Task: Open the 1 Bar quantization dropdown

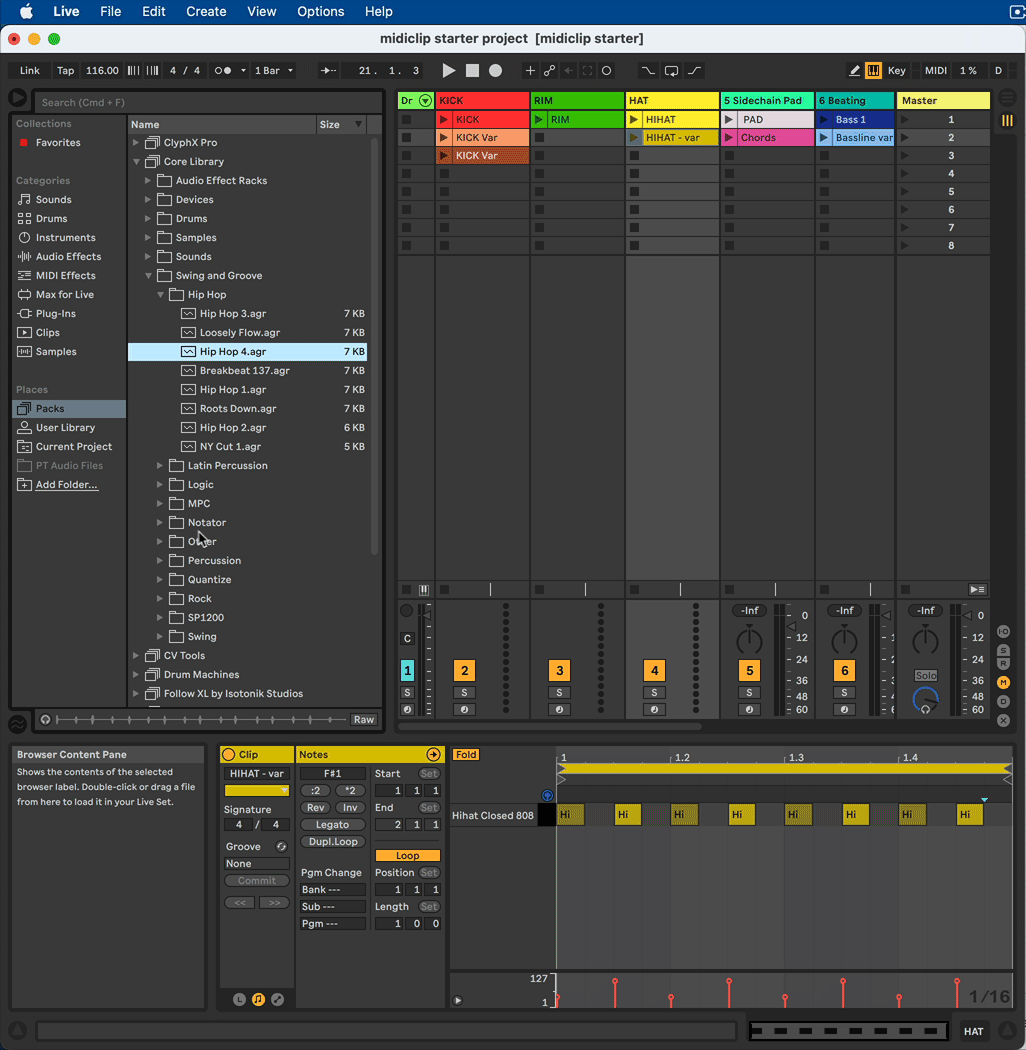Action: (273, 71)
